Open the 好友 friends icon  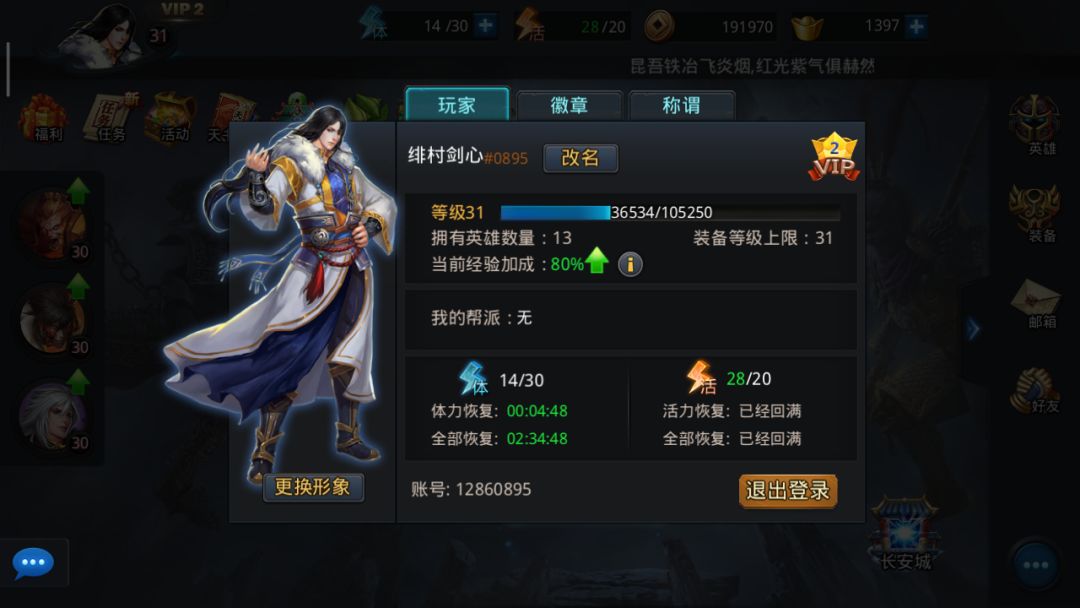tap(1036, 390)
